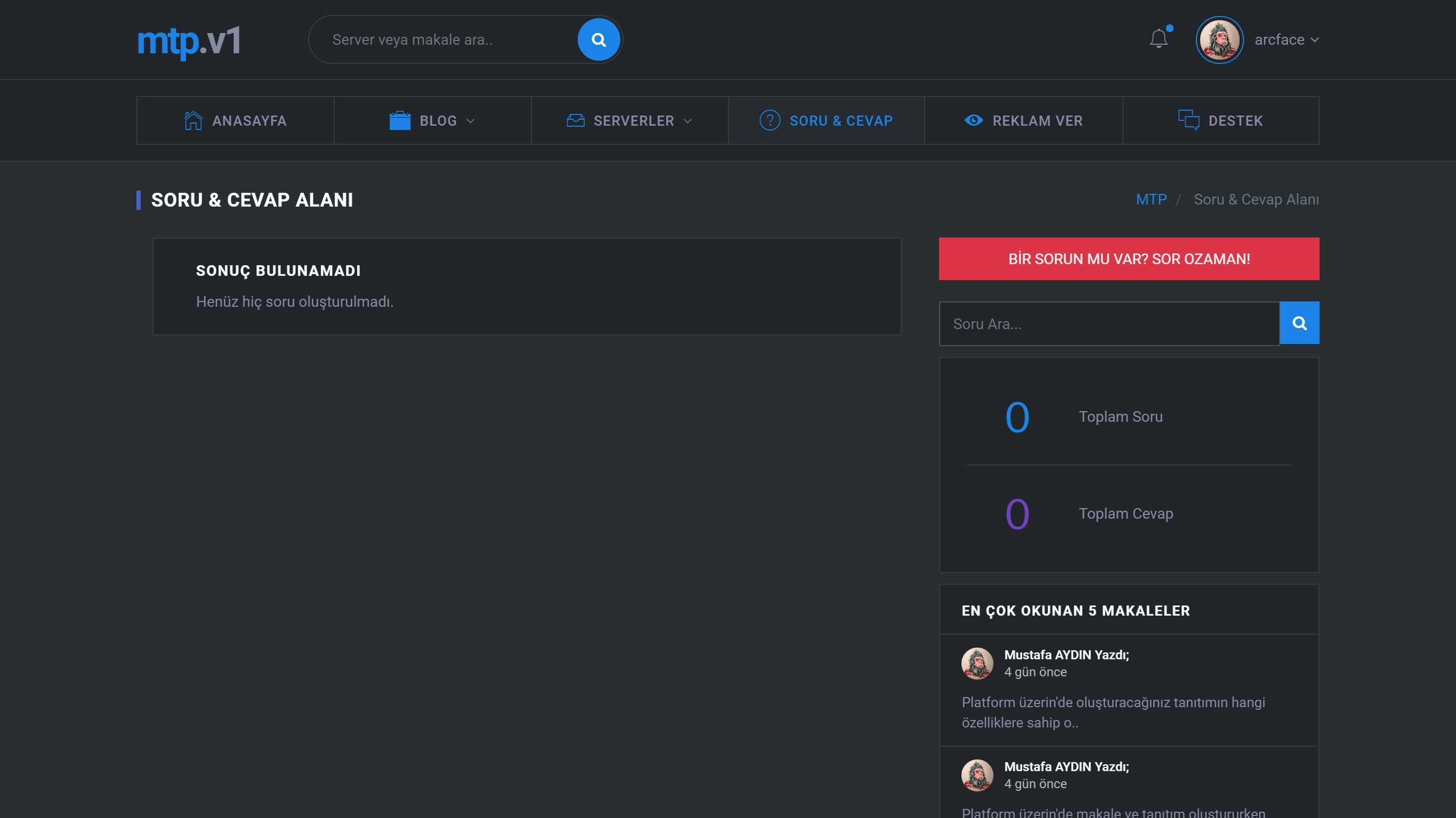Click the home icon beside Anasayfa
Screen dimensions: 1456x818
point(193,121)
